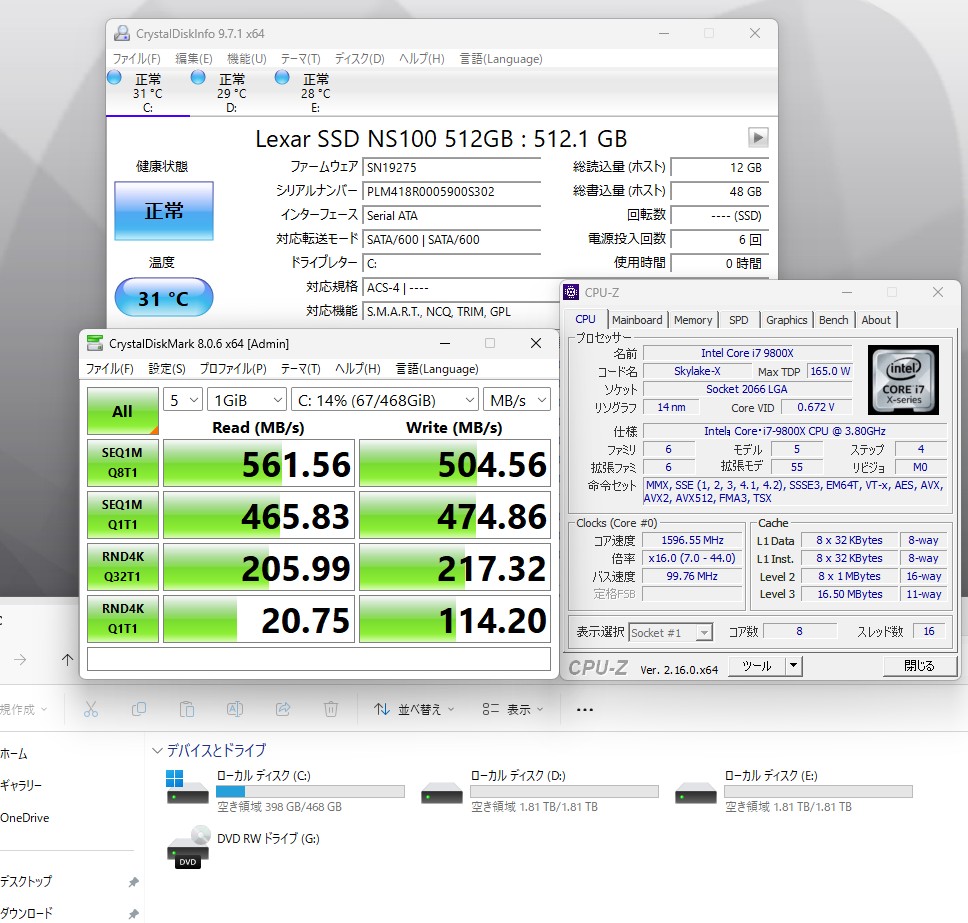Open the test count dropdown showing 5
The image size is (968, 923).
click(183, 400)
